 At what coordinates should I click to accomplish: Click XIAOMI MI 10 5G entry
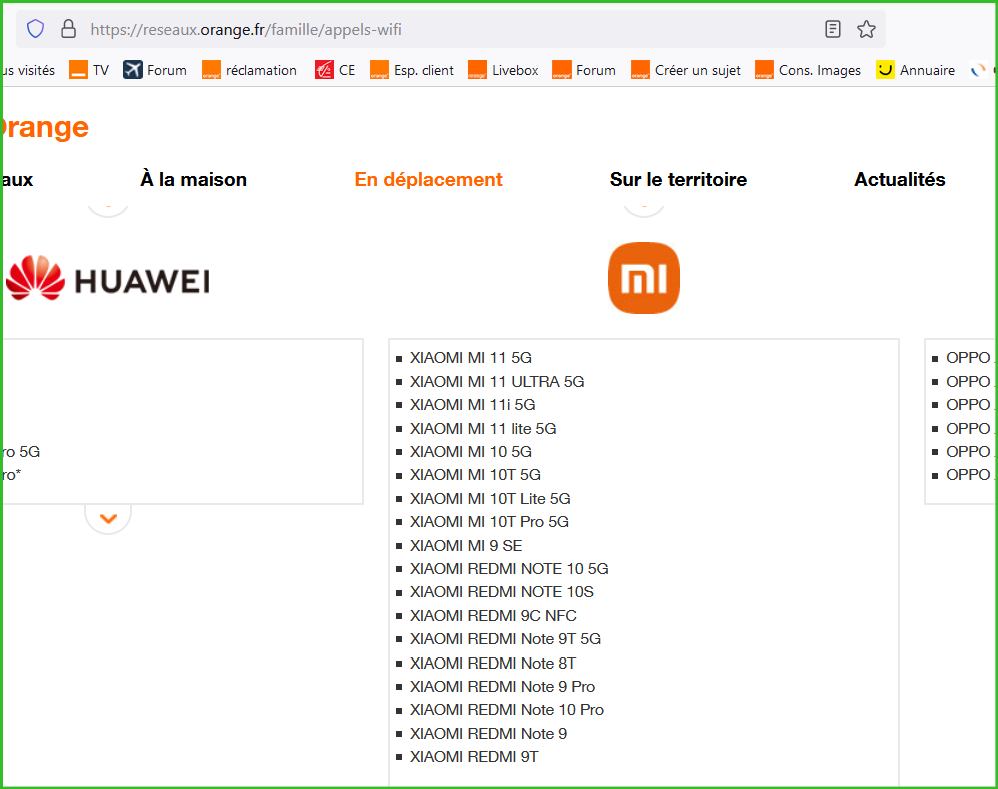[x=470, y=452]
